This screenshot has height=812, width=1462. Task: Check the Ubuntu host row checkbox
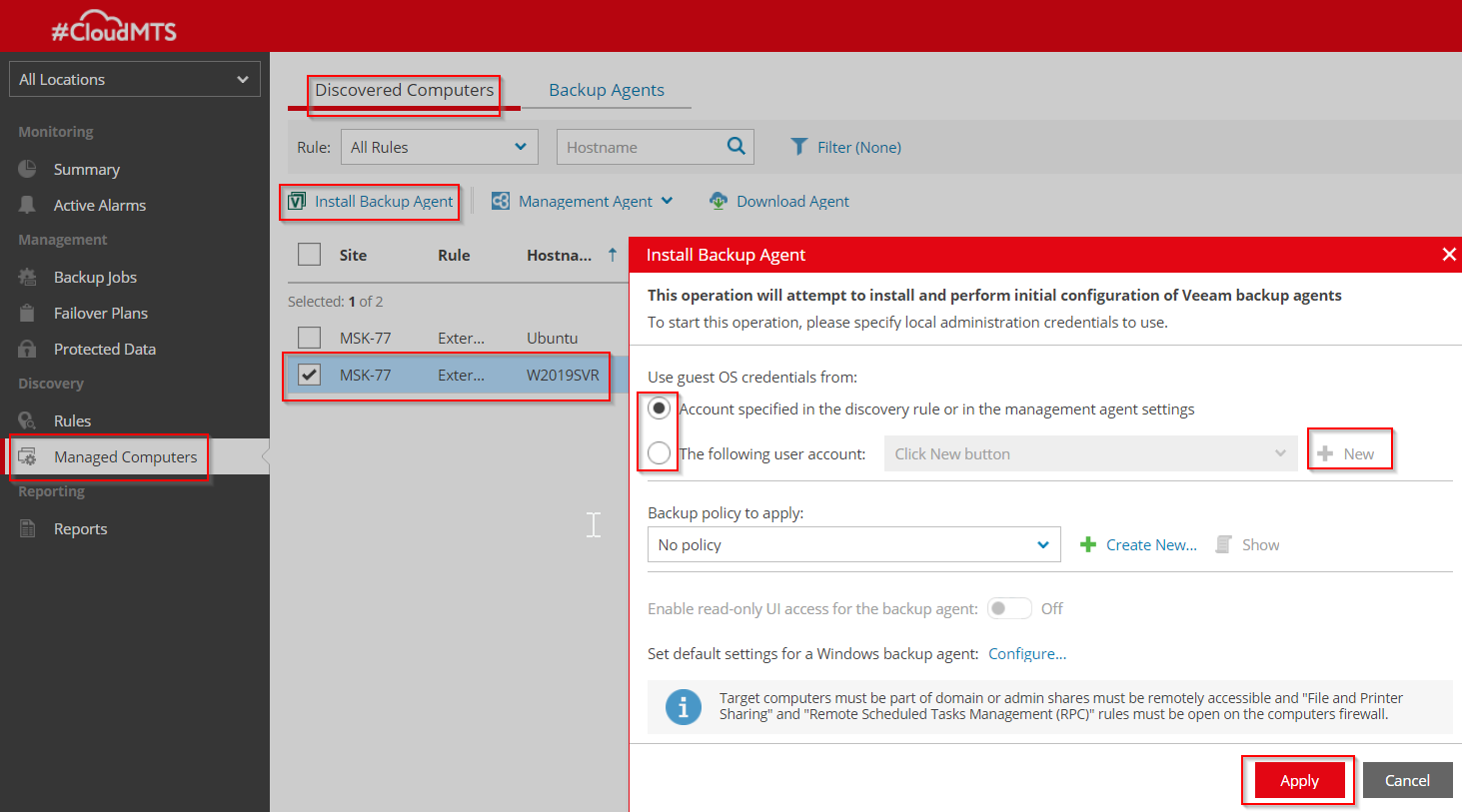click(310, 338)
